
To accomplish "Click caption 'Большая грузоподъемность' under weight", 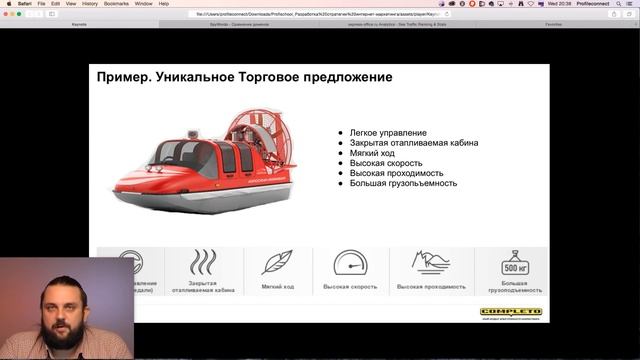I will coord(515,287).
